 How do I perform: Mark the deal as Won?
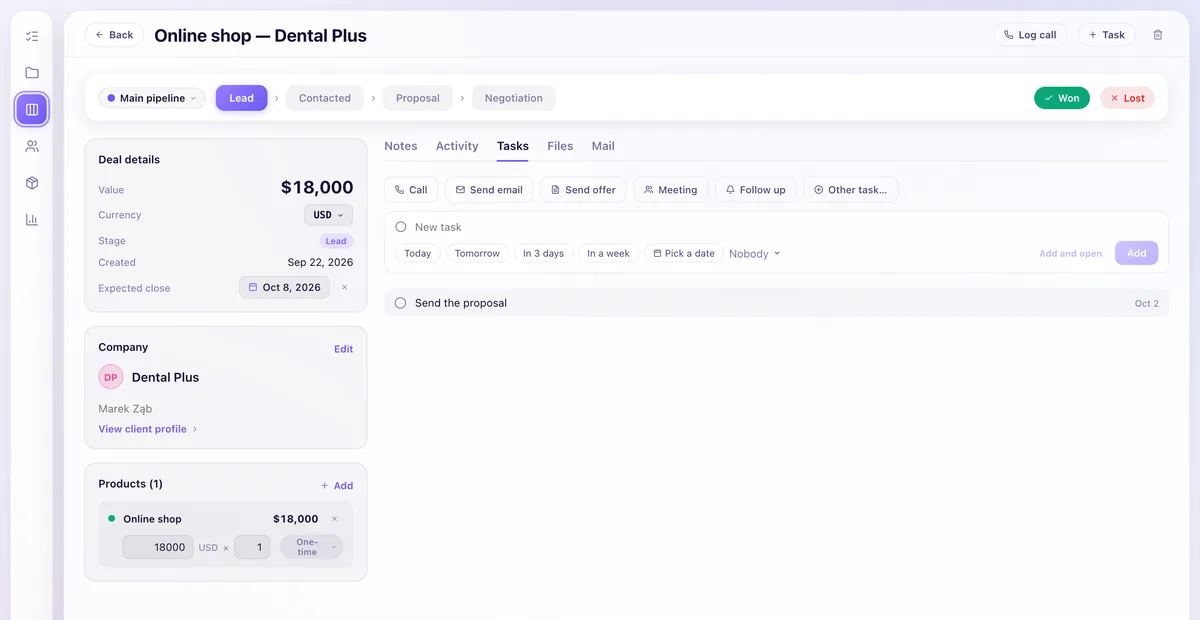[x=1061, y=98]
